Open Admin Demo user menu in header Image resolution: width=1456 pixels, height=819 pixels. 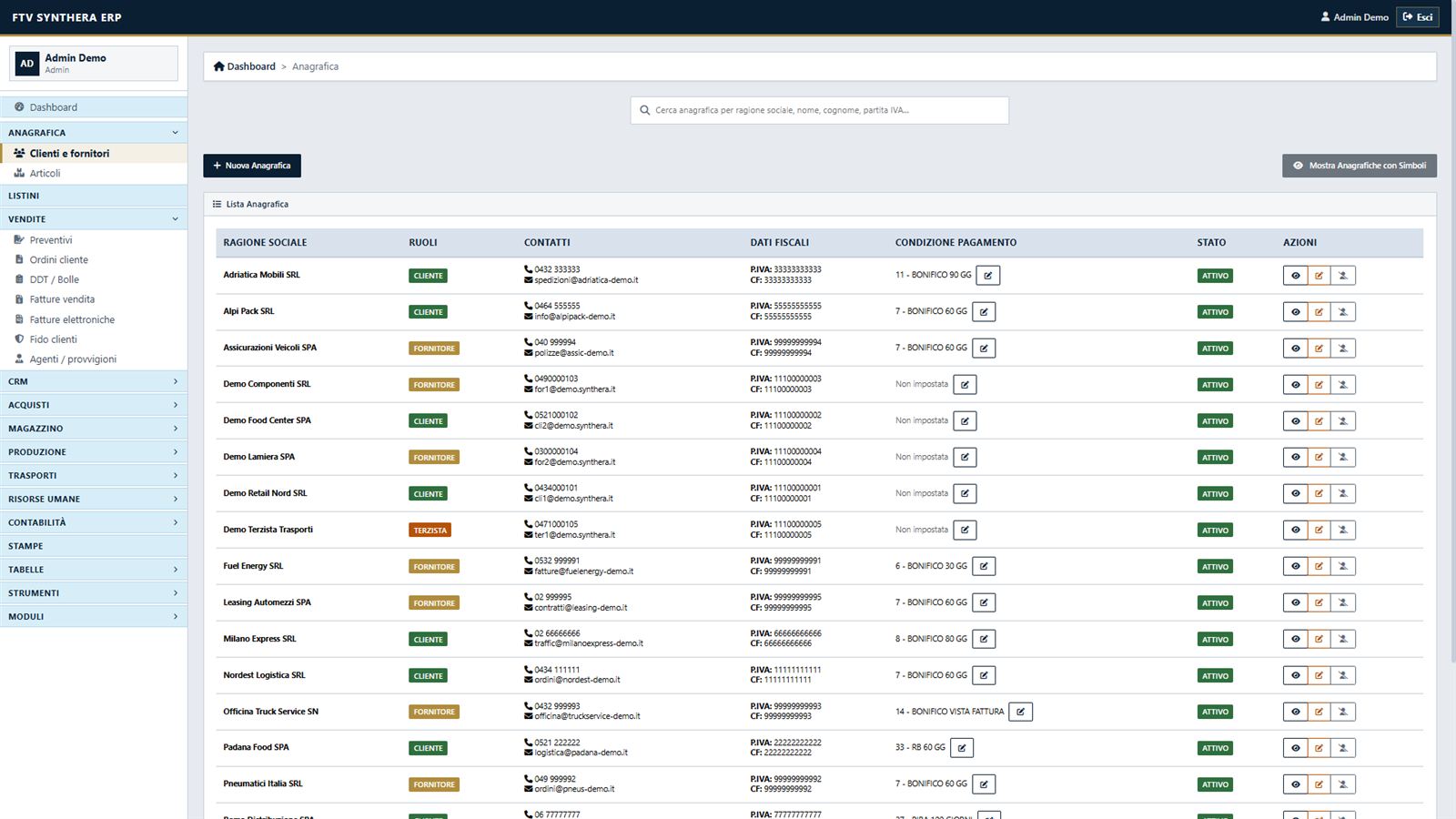pos(1354,17)
